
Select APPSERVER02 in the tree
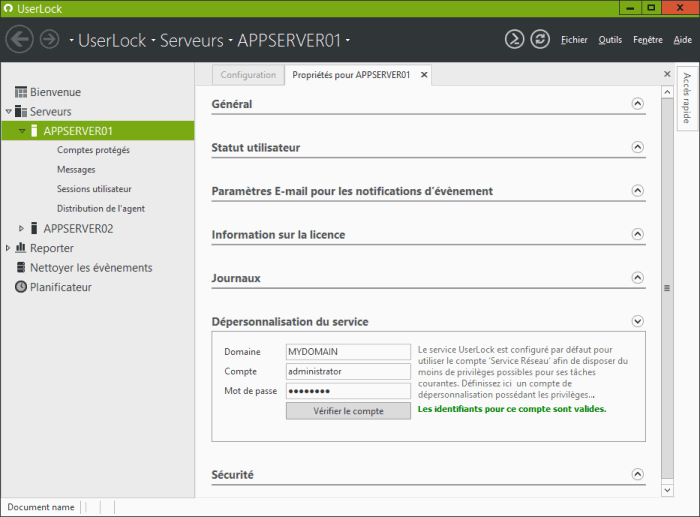pyautogui.click(x=78, y=228)
